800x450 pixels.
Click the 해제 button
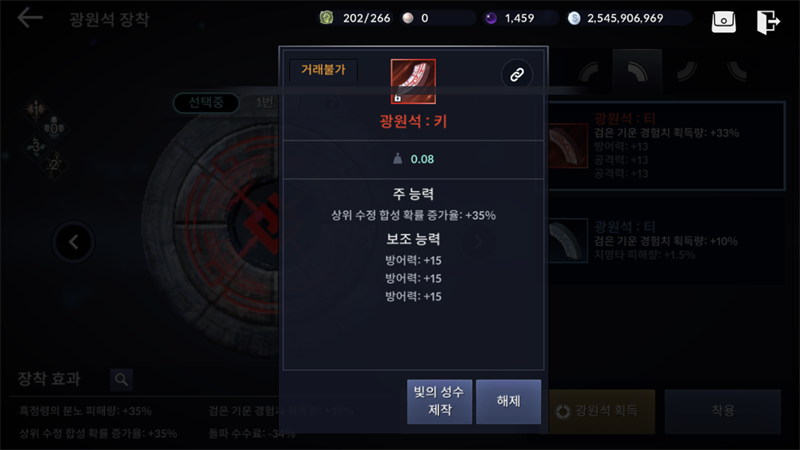(508, 402)
